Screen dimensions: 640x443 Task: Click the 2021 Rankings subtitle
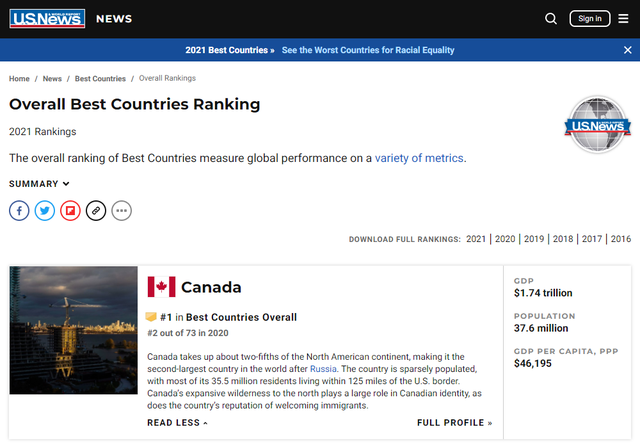pos(42,131)
